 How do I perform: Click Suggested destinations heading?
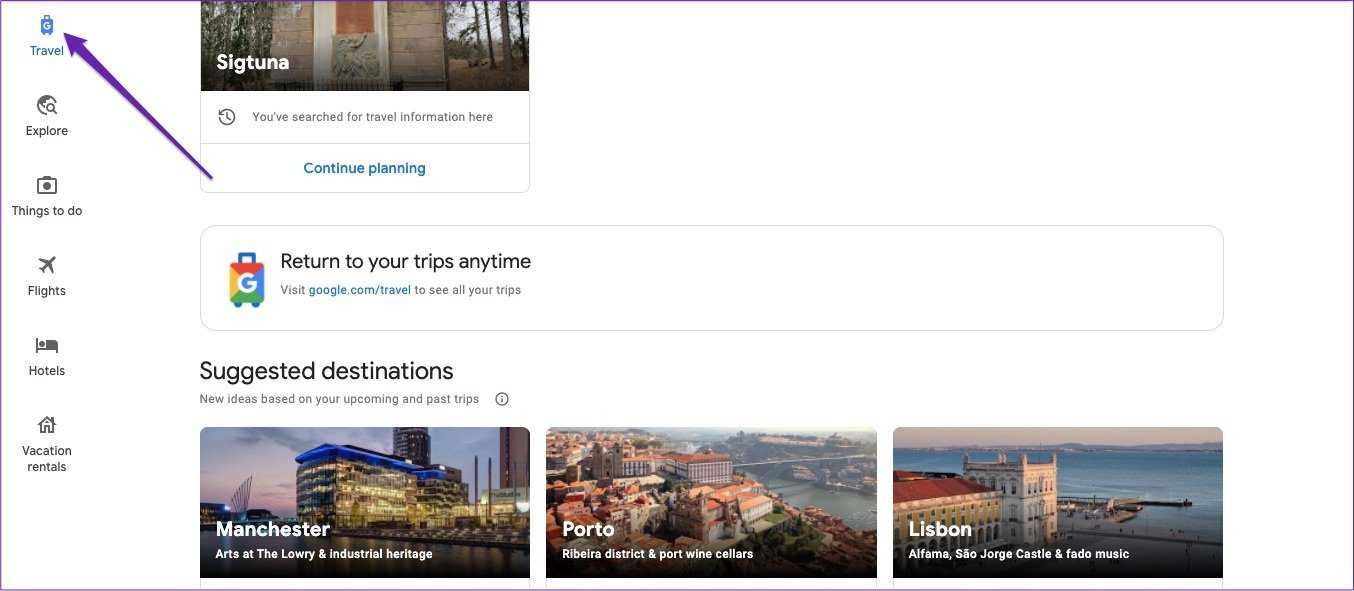[x=326, y=371]
